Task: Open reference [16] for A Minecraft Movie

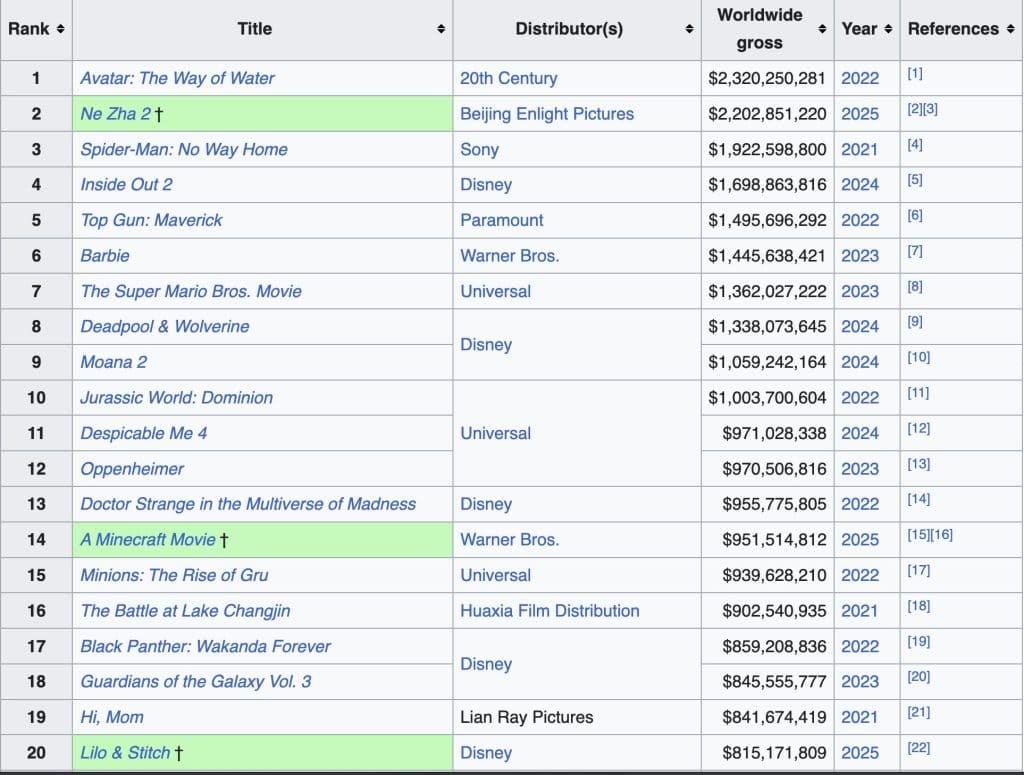Action: (x=942, y=535)
